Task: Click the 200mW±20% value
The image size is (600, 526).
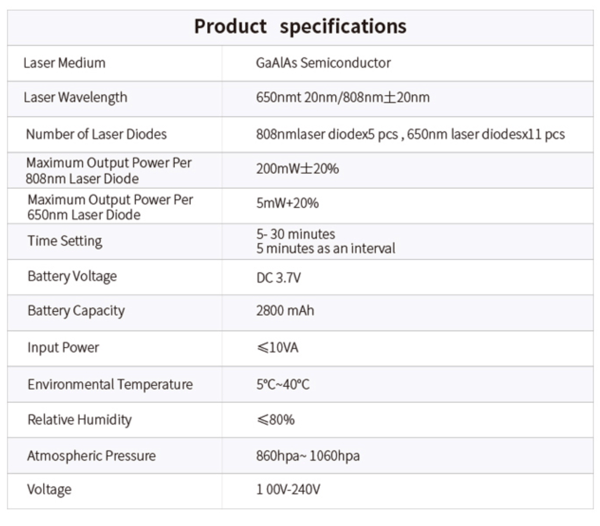Action: click(x=297, y=169)
